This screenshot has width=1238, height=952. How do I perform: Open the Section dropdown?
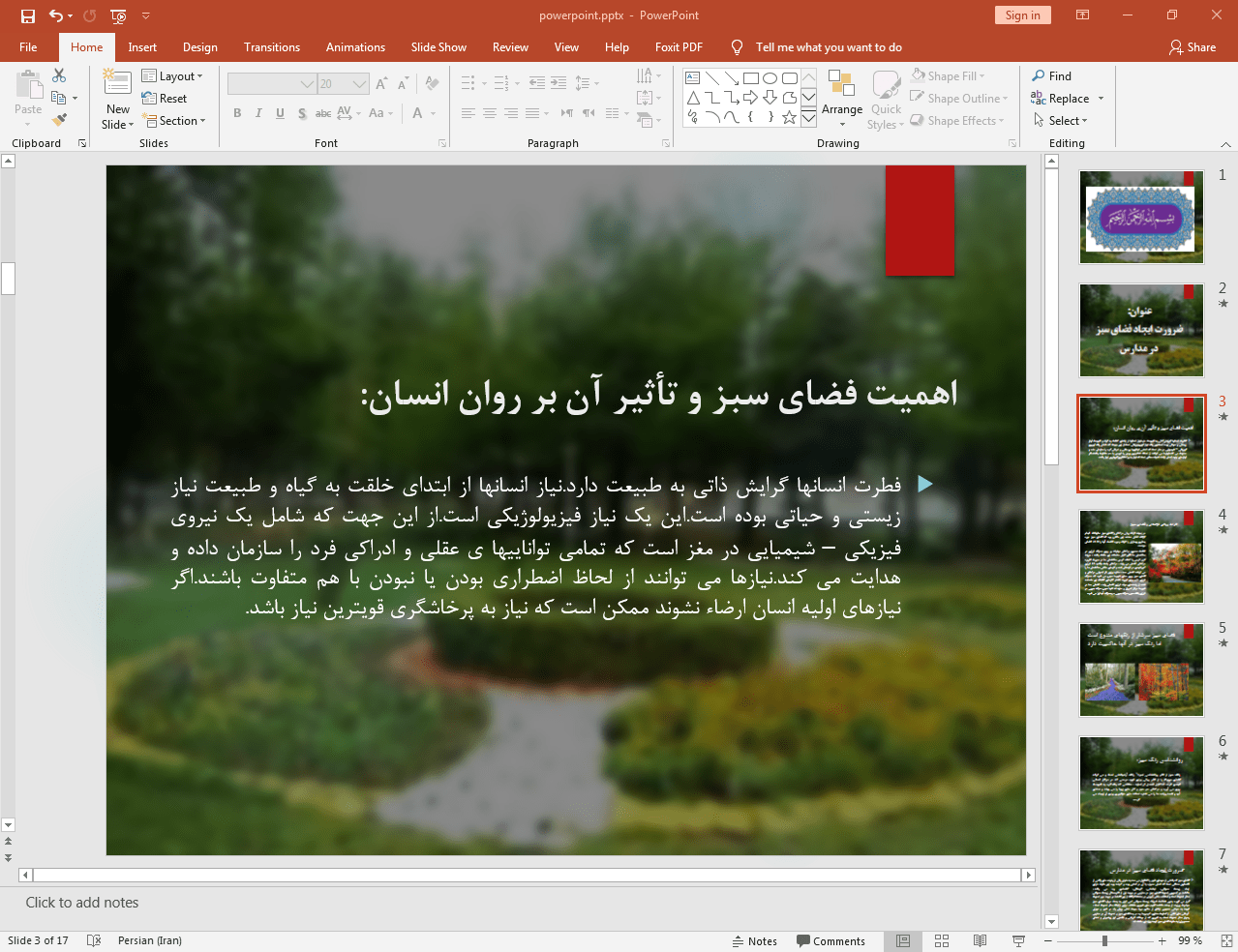pos(174,120)
